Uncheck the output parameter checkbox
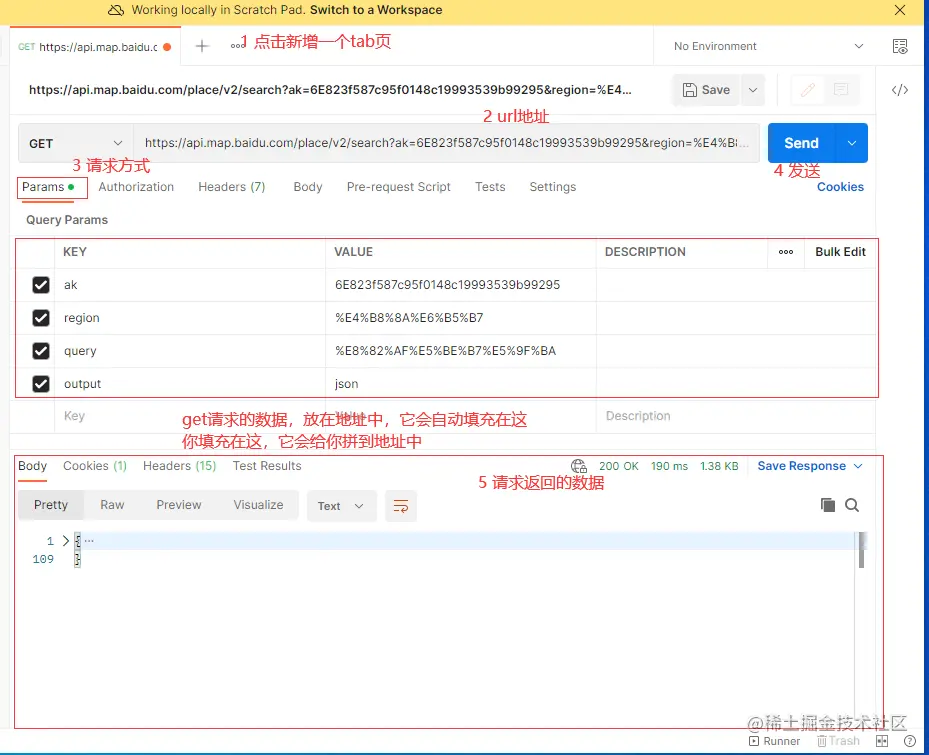The height and width of the screenshot is (755, 929). coord(41,384)
